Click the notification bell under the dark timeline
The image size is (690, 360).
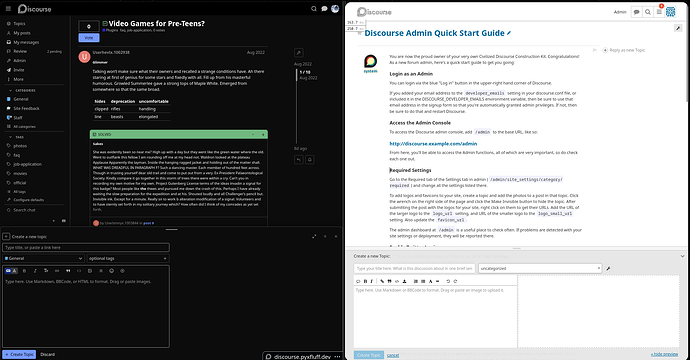[x=310, y=160]
